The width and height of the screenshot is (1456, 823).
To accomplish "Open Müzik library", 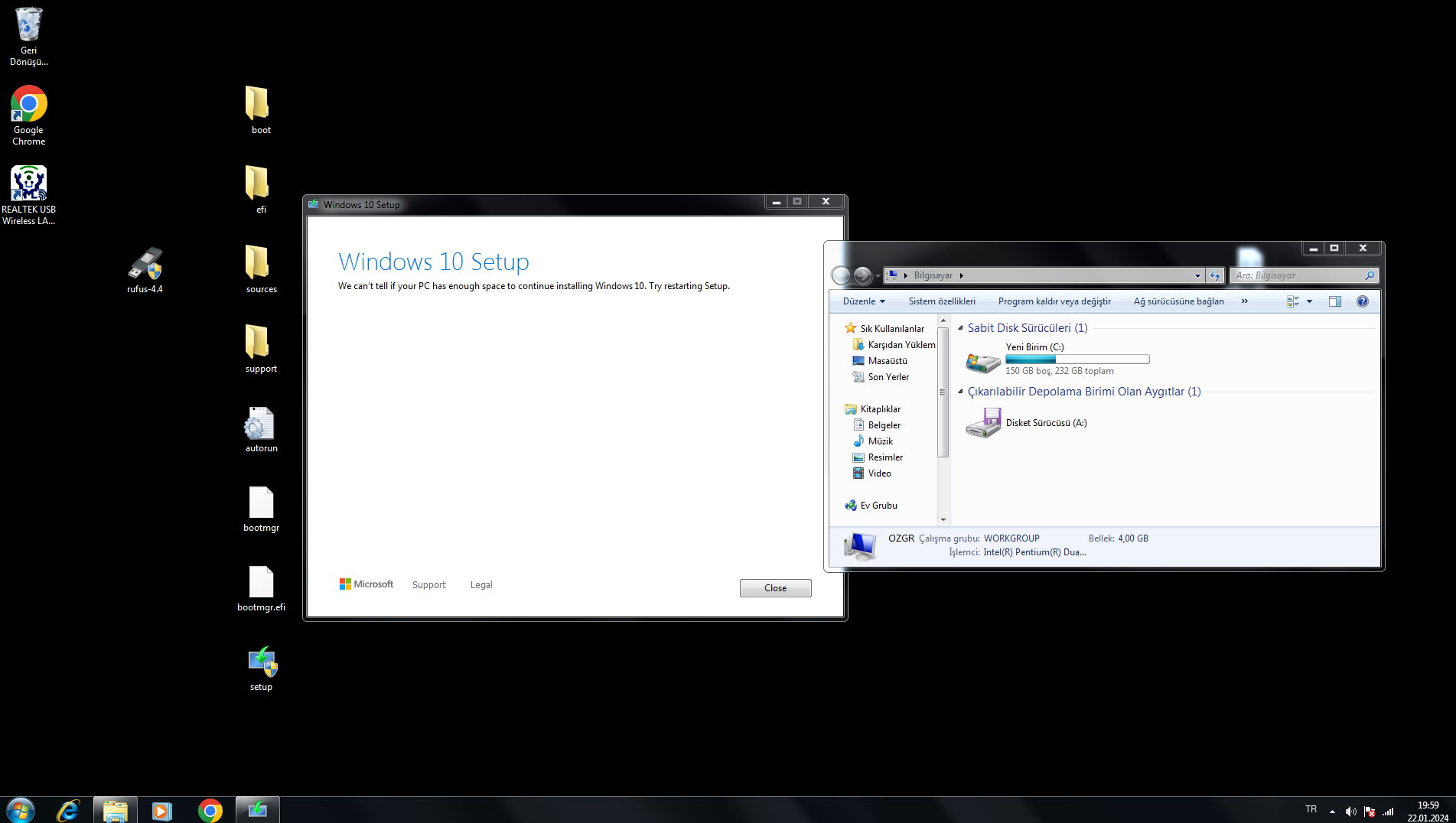I will 873,441.
